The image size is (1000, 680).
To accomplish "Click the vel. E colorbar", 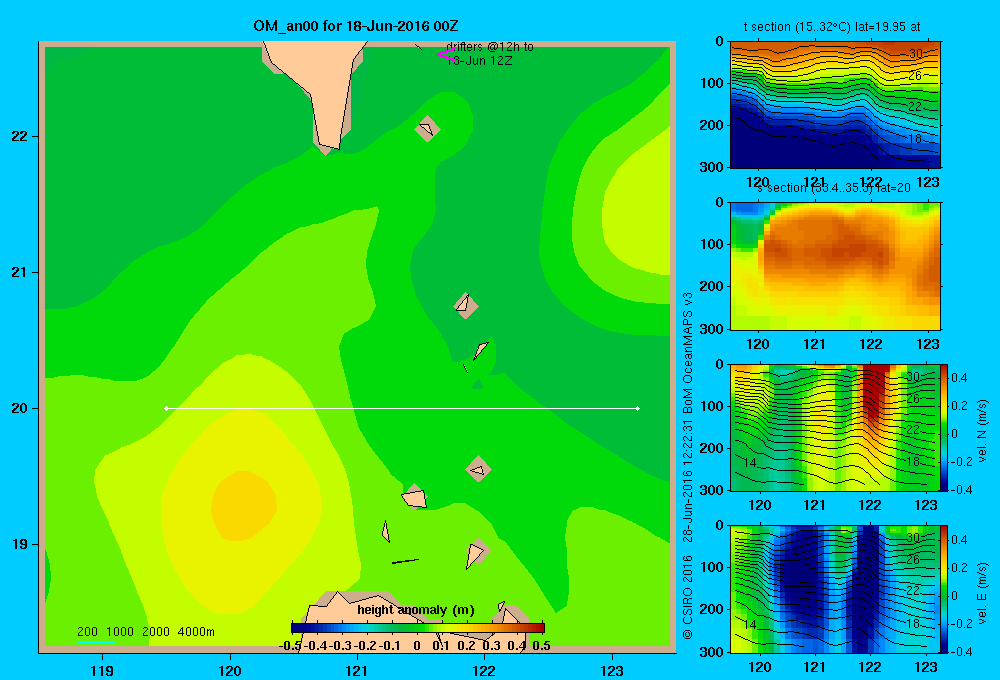I will [x=944, y=589].
